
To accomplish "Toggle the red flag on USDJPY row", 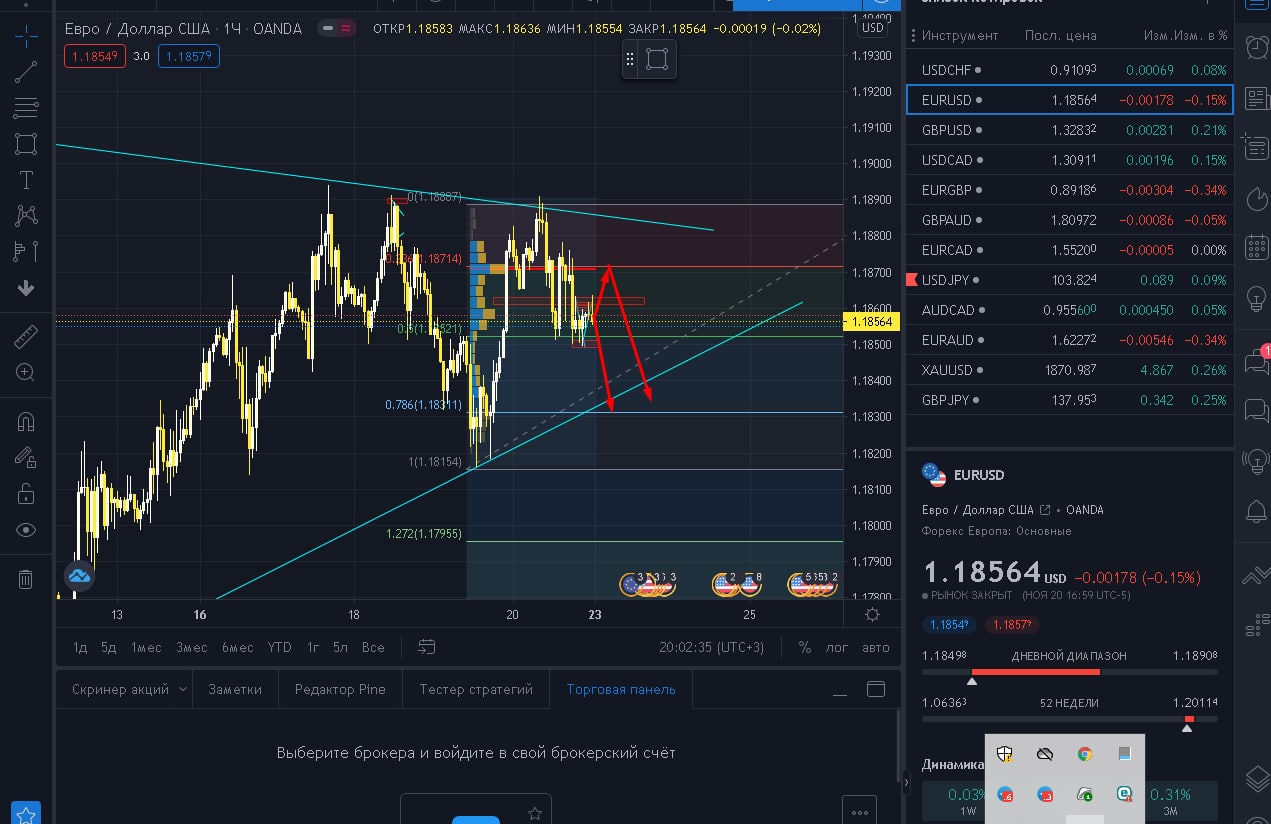I will [x=910, y=280].
